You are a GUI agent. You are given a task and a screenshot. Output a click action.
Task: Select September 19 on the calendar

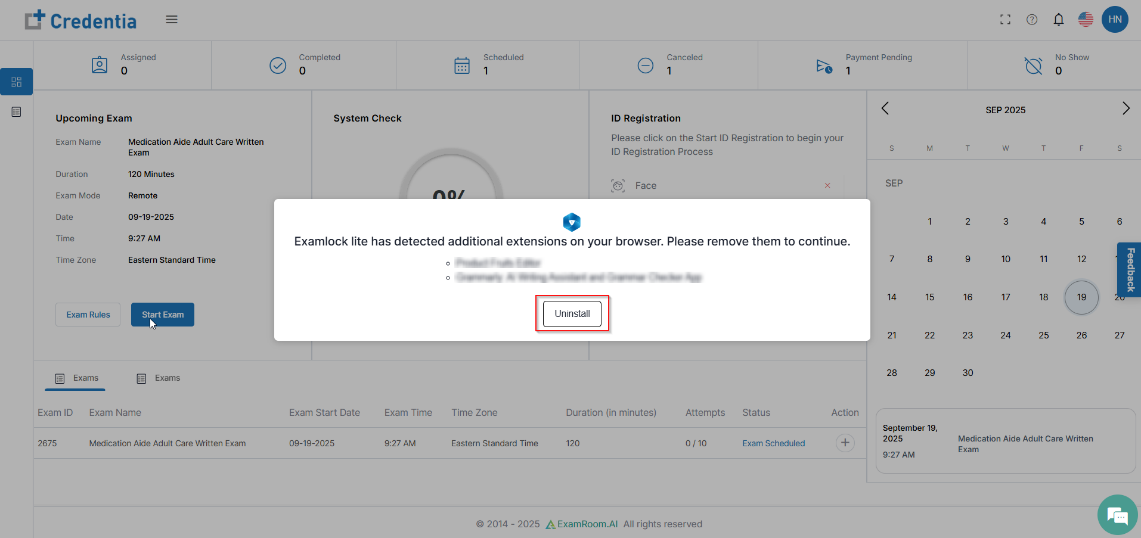pos(1081,297)
